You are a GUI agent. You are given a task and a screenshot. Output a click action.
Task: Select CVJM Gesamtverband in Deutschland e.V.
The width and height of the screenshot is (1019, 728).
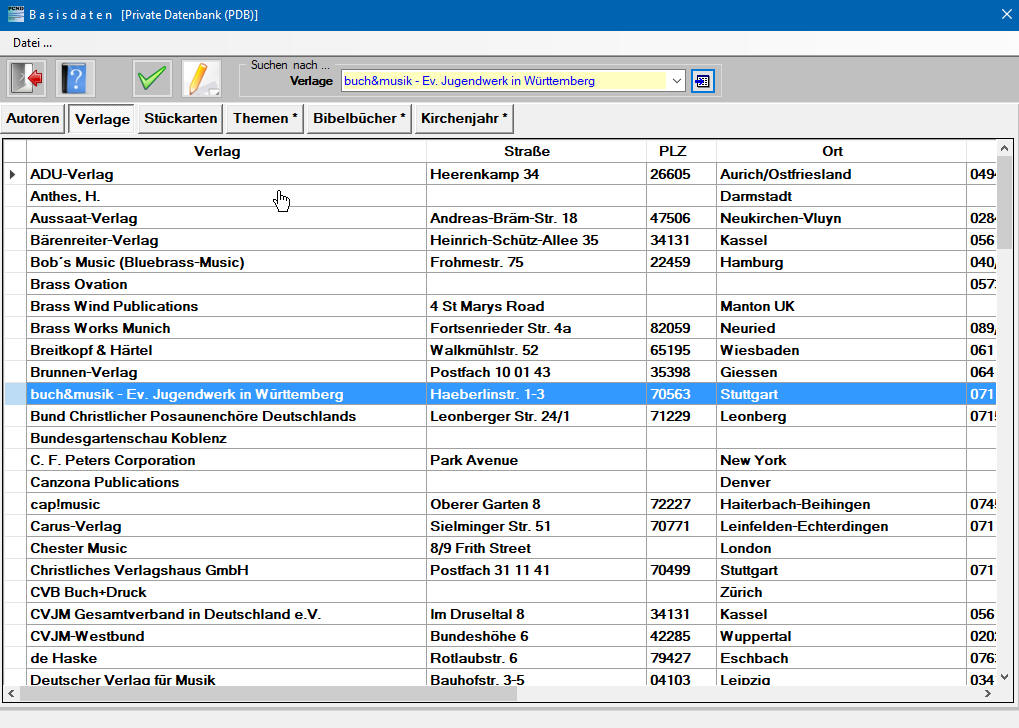[226, 615]
